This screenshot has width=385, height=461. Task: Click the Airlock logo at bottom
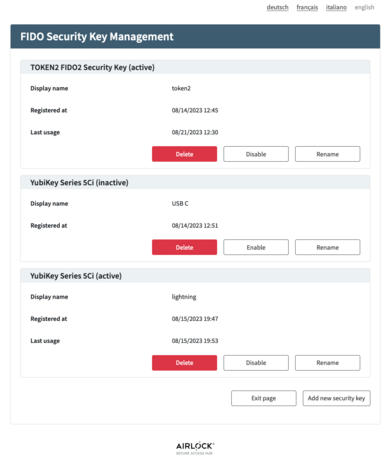tap(195, 448)
